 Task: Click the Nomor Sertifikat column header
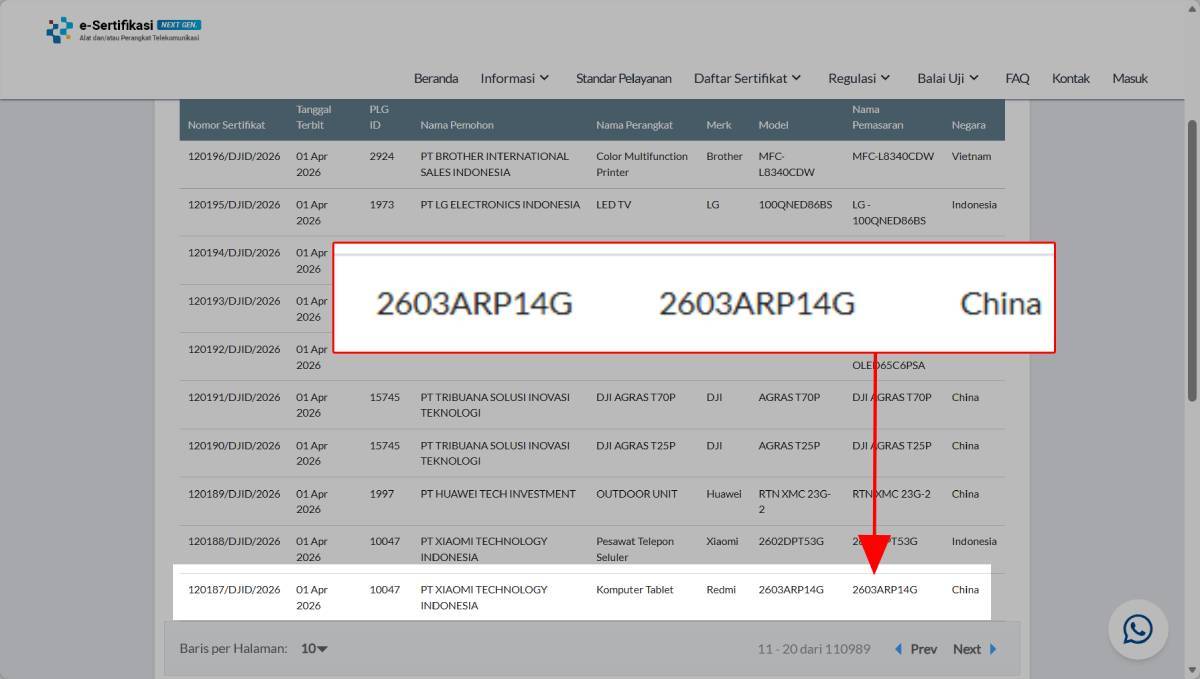coord(227,125)
